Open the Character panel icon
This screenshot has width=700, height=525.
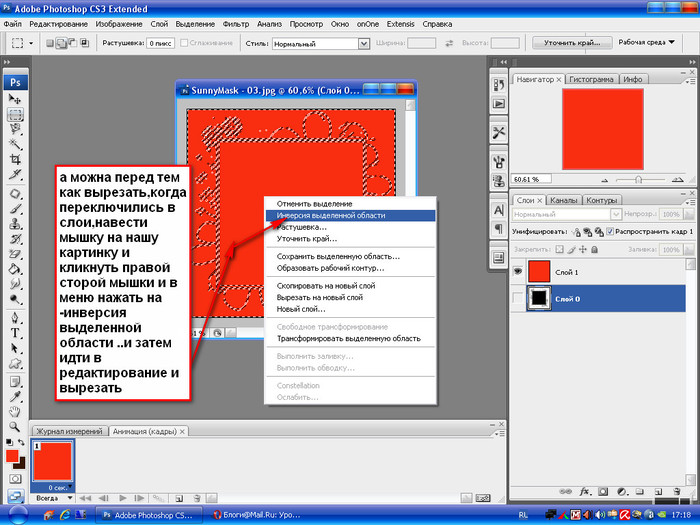click(x=499, y=210)
